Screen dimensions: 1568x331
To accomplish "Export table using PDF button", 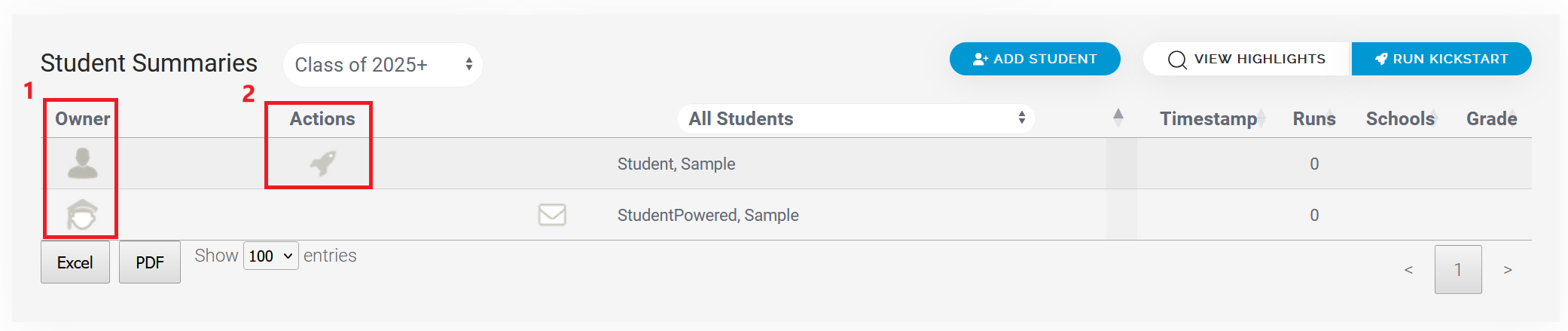I will click(150, 262).
